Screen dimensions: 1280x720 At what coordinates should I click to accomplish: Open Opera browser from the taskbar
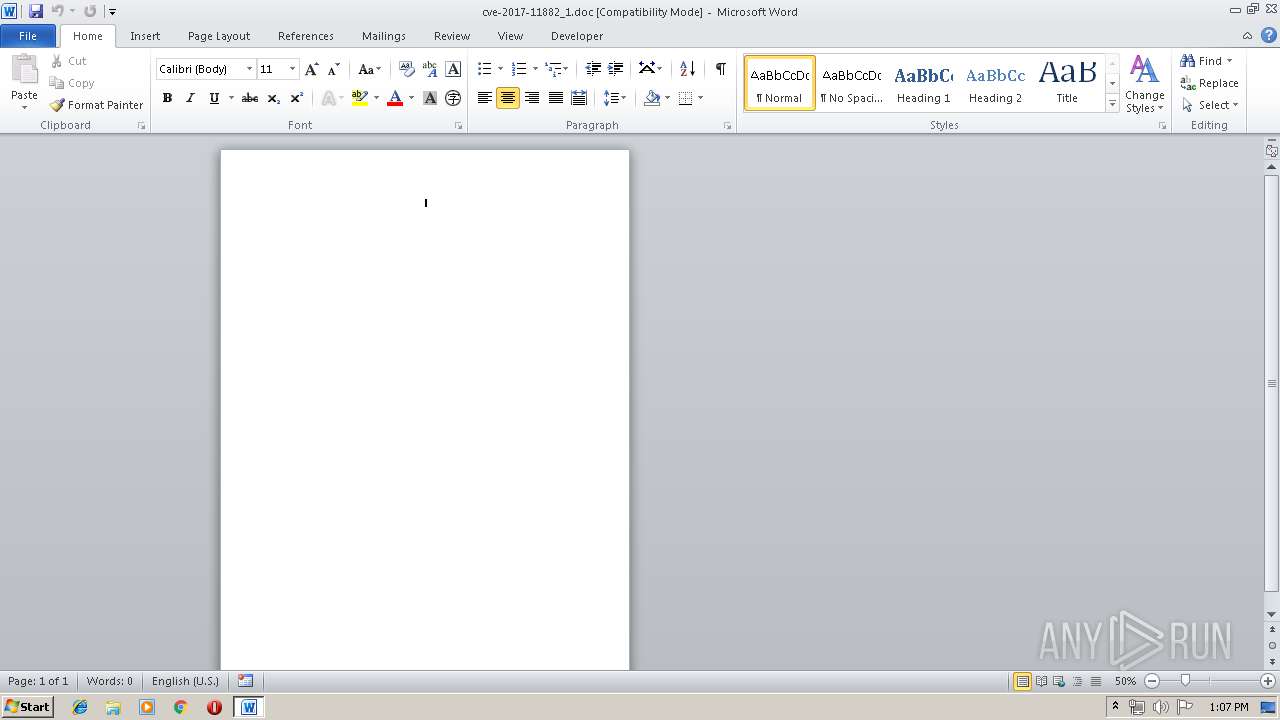click(x=214, y=707)
